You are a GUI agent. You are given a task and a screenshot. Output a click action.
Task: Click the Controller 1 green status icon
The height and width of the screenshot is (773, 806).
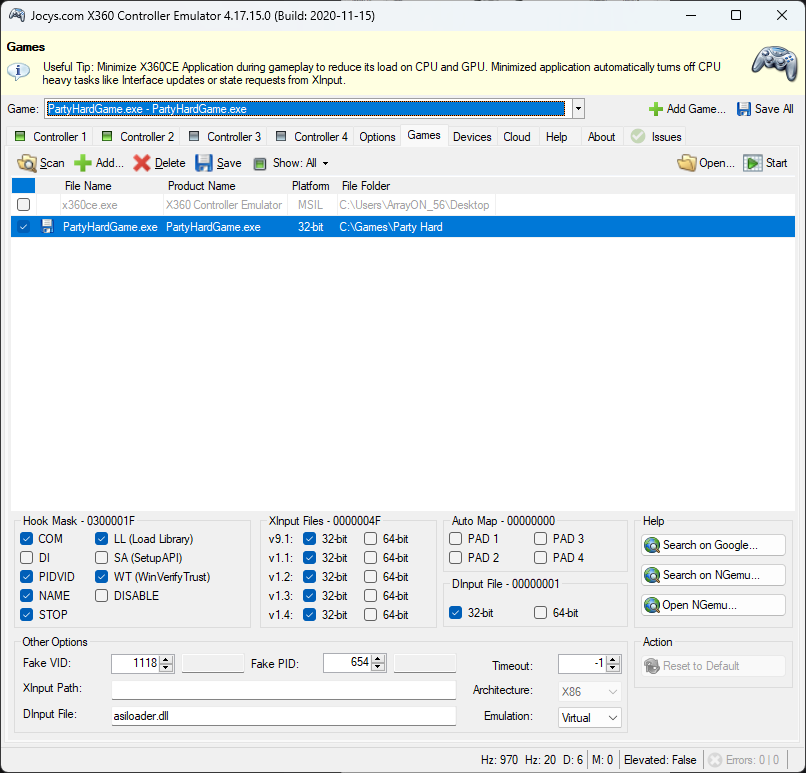click(x=20, y=136)
